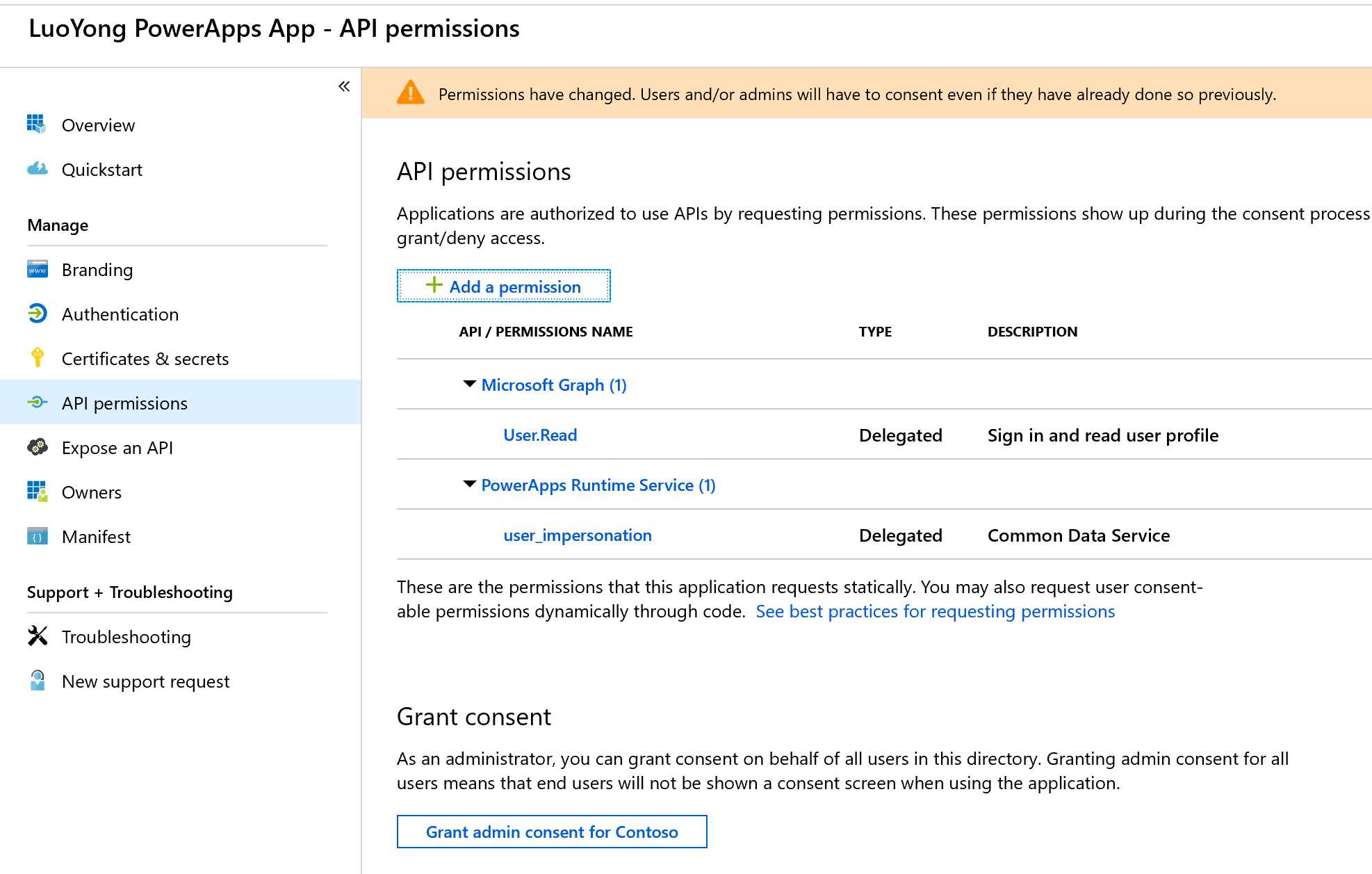Open the user_impersonation permission
Screen dimensions: 1372x874
point(578,535)
